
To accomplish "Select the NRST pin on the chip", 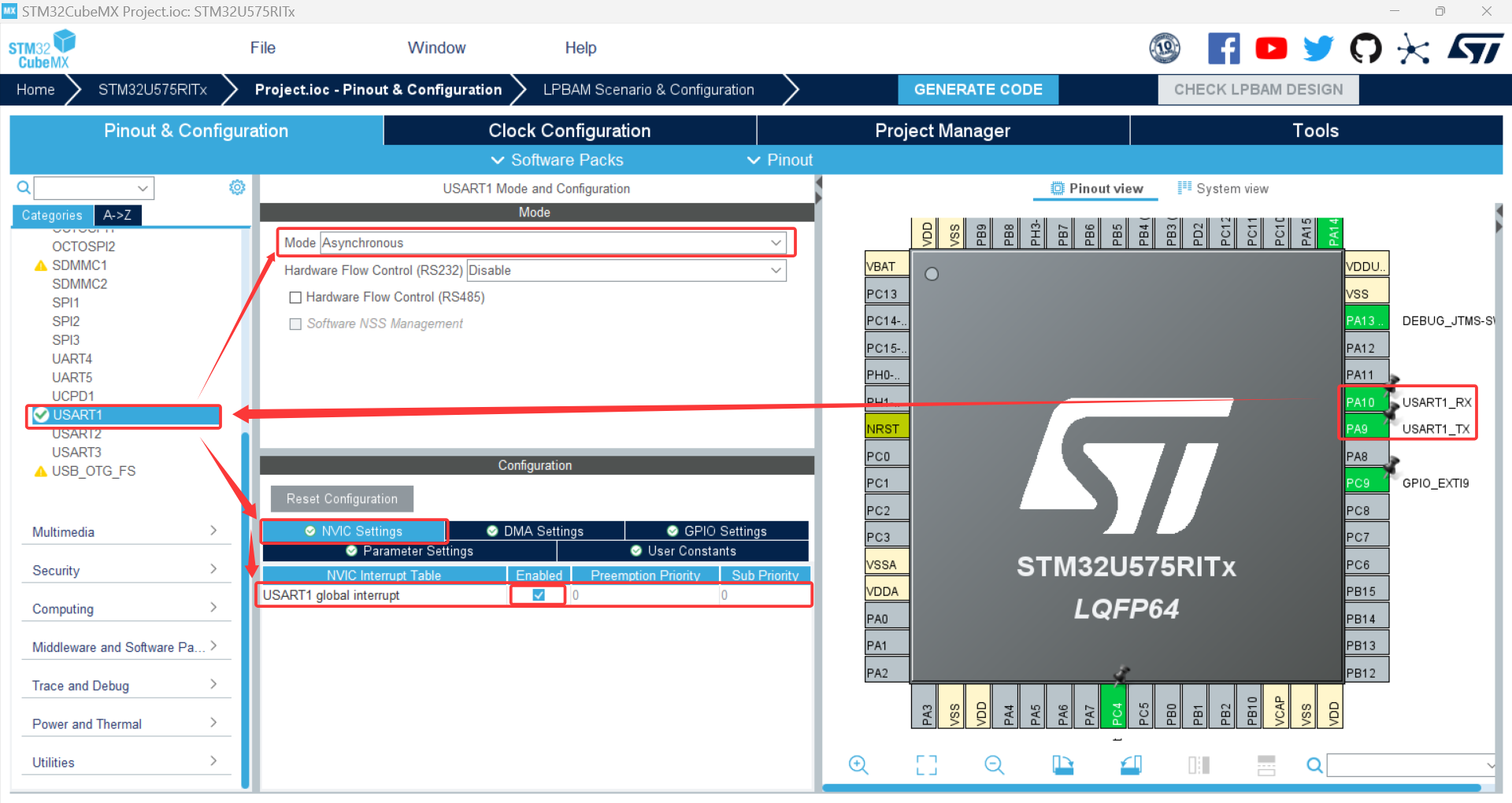I will (887, 428).
